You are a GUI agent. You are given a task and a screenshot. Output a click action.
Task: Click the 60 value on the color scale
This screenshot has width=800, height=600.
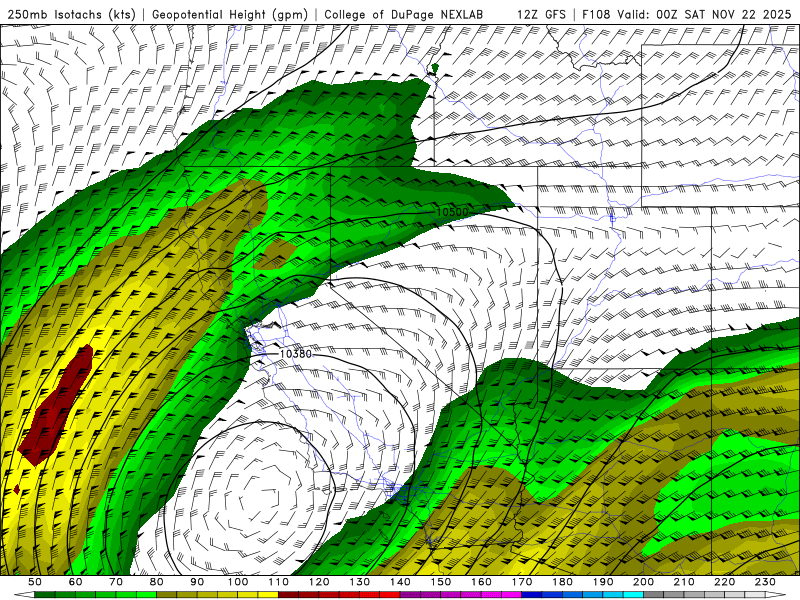click(x=75, y=582)
